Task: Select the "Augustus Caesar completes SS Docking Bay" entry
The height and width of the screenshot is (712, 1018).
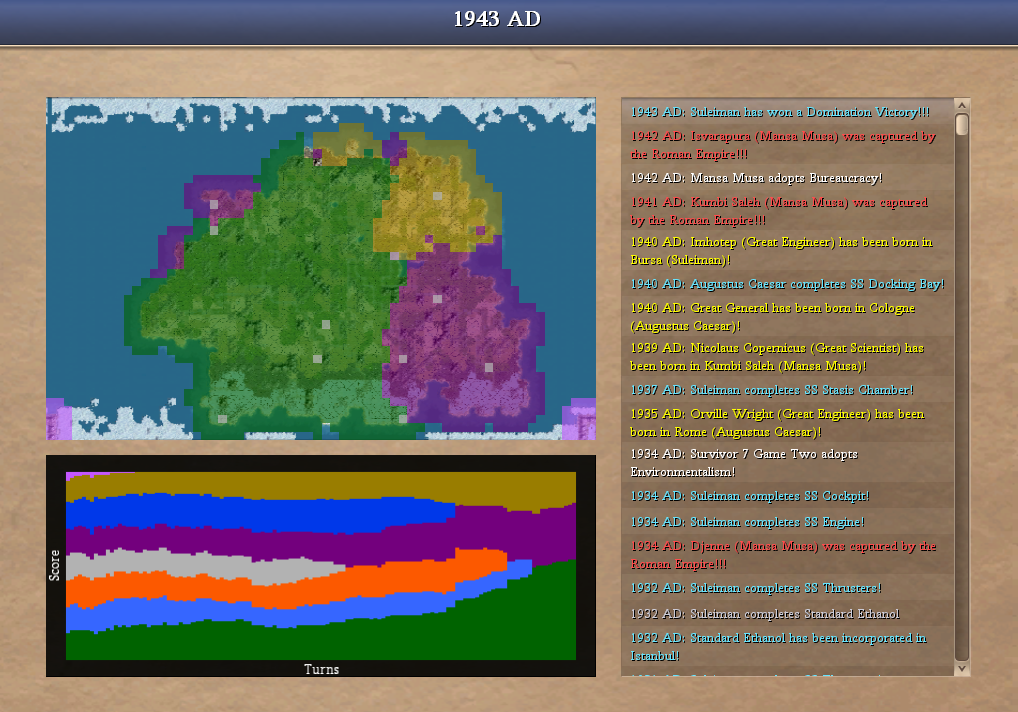Action: 787,284
